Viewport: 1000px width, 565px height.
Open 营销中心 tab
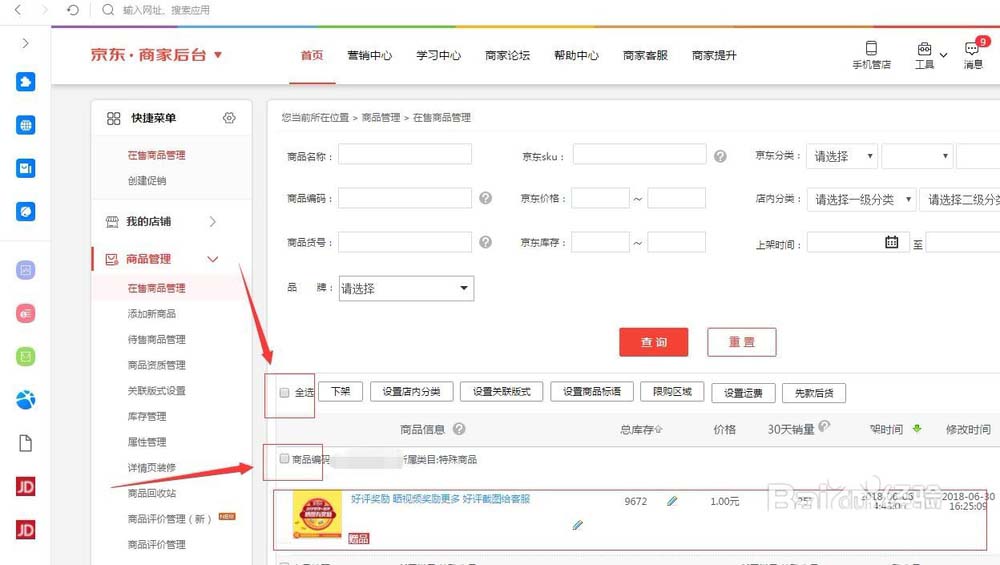[369, 55]
